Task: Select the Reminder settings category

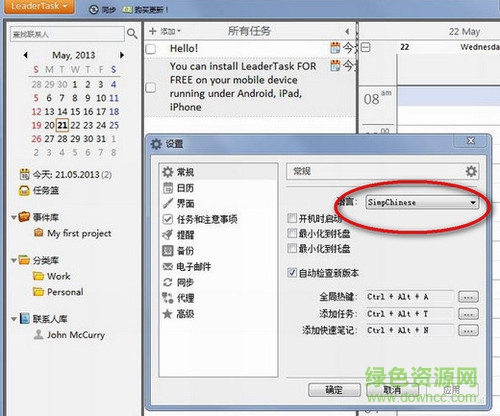Action: (218, 235)
